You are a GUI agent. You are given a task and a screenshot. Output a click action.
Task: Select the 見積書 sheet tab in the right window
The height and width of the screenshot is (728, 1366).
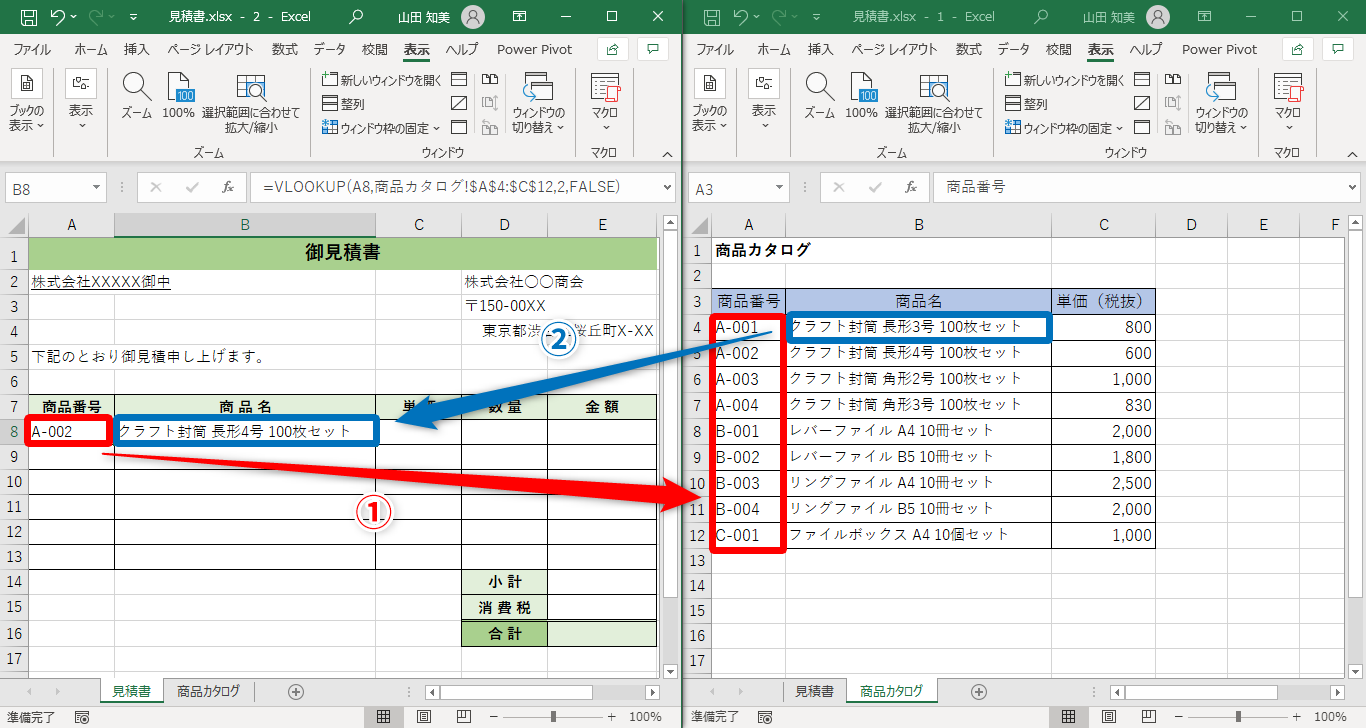[x=814, y=691]
